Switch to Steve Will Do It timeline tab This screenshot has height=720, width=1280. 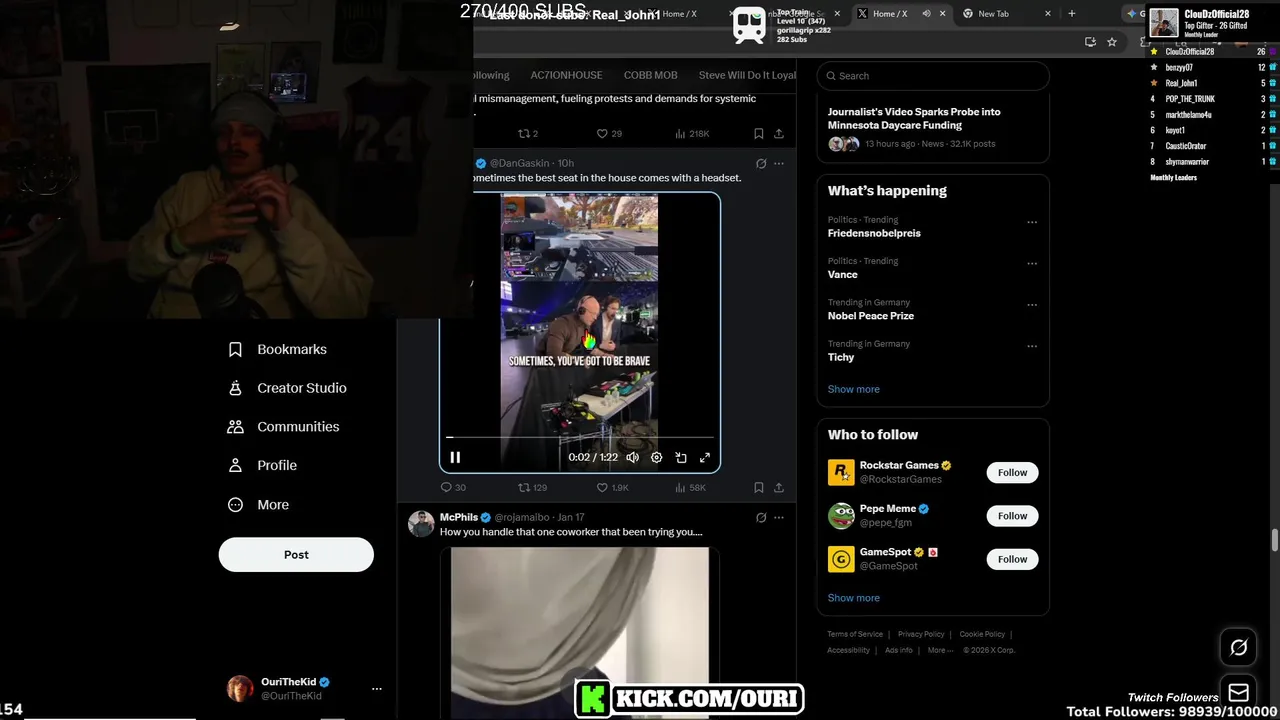[x=747, y=75]
